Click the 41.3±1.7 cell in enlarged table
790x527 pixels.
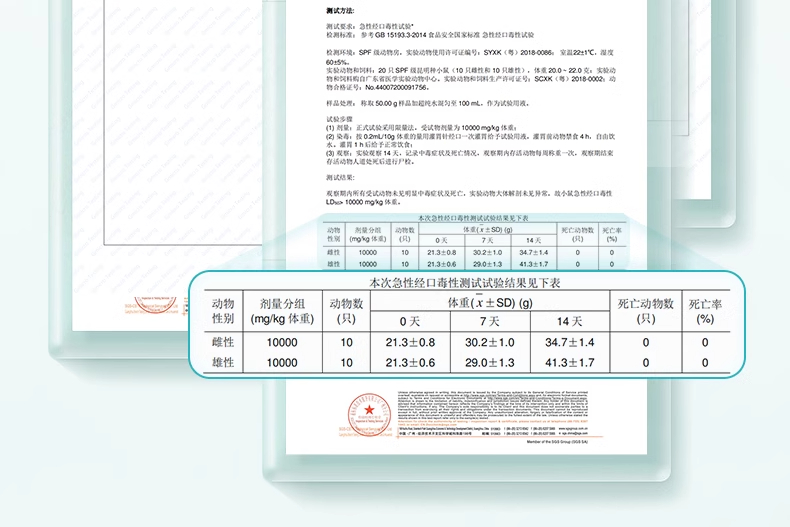tap(569, 363)
